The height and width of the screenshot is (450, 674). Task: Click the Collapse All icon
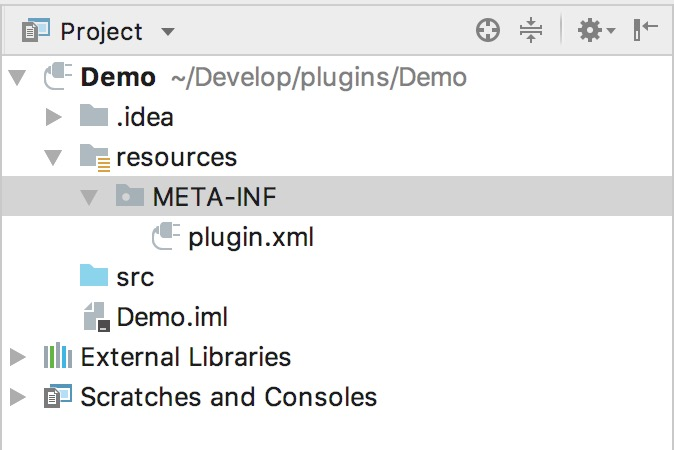point(531,31)
